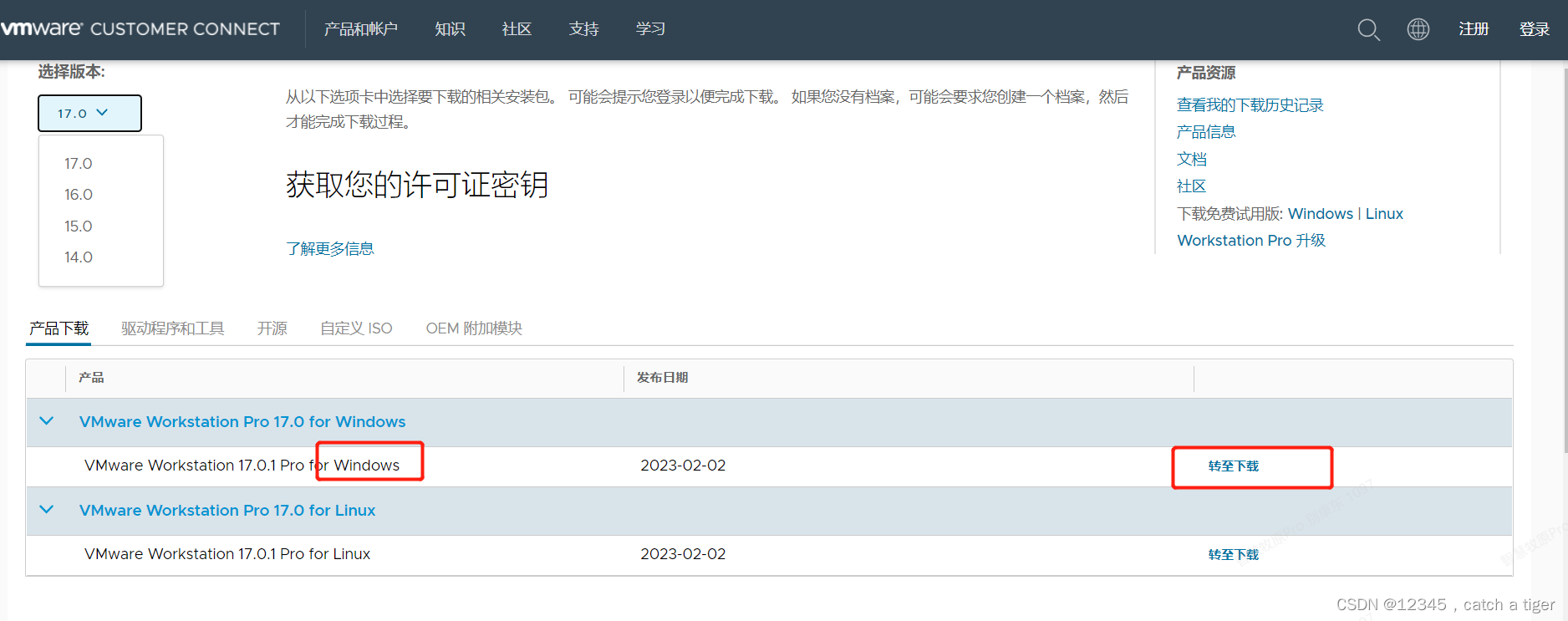This screenshot has width=1568, height=621.
Task: Open the Linux free trial link
Action: point(1384,214)
